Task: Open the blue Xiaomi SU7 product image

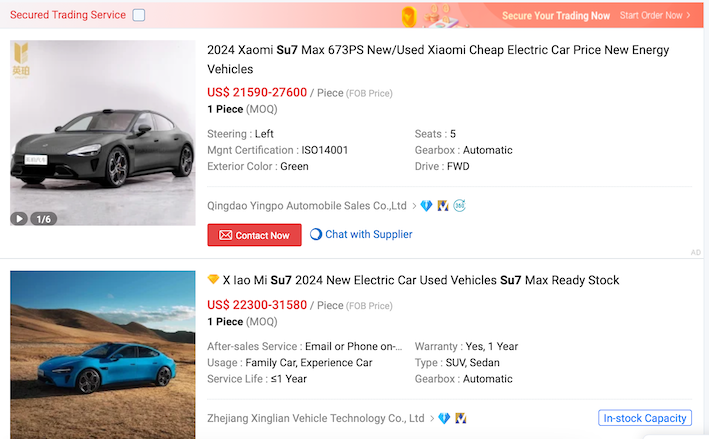Action: point(103,352)
